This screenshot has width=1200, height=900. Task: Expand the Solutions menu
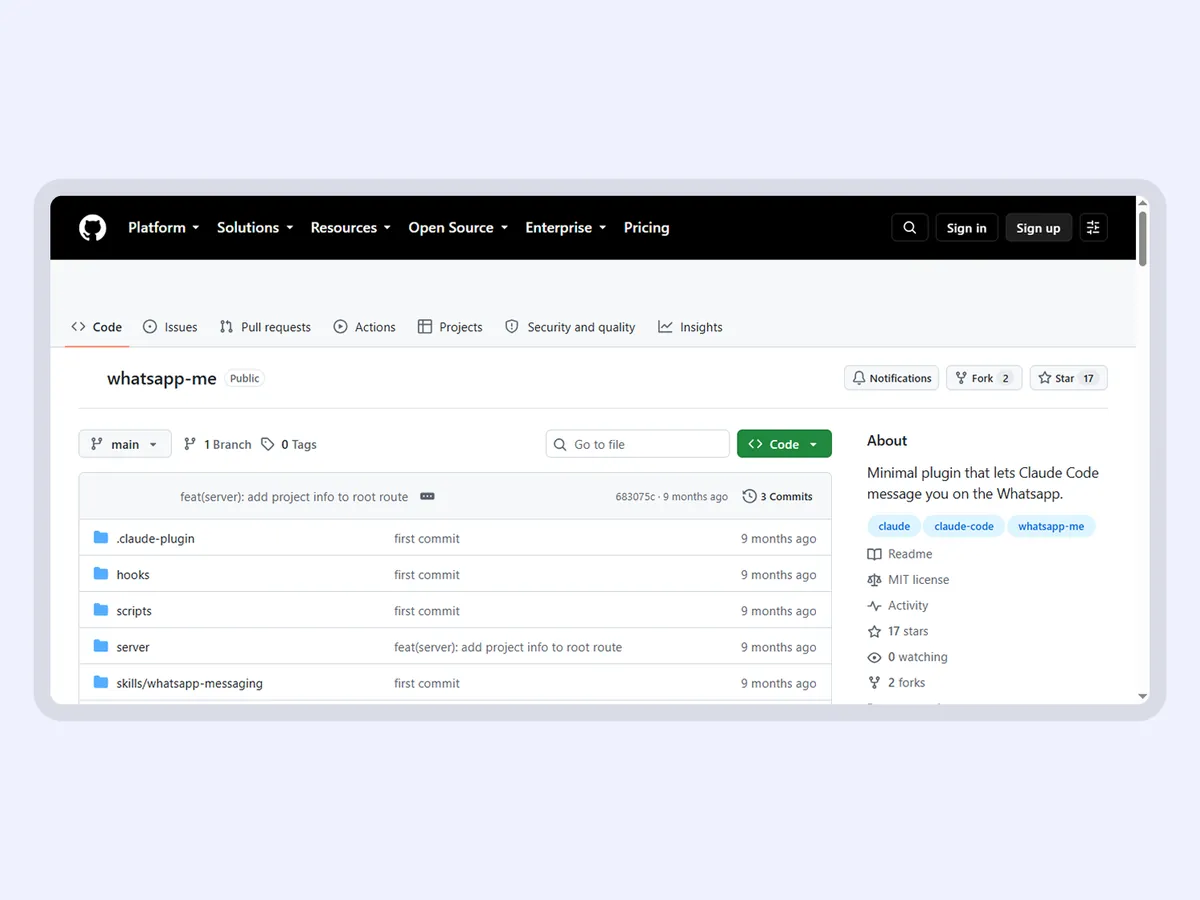255,228
